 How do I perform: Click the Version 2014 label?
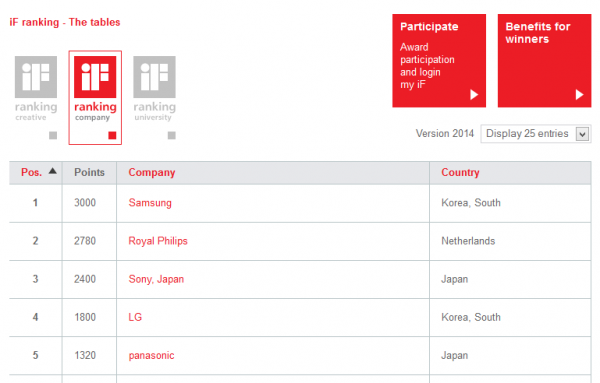click(445, 134)
